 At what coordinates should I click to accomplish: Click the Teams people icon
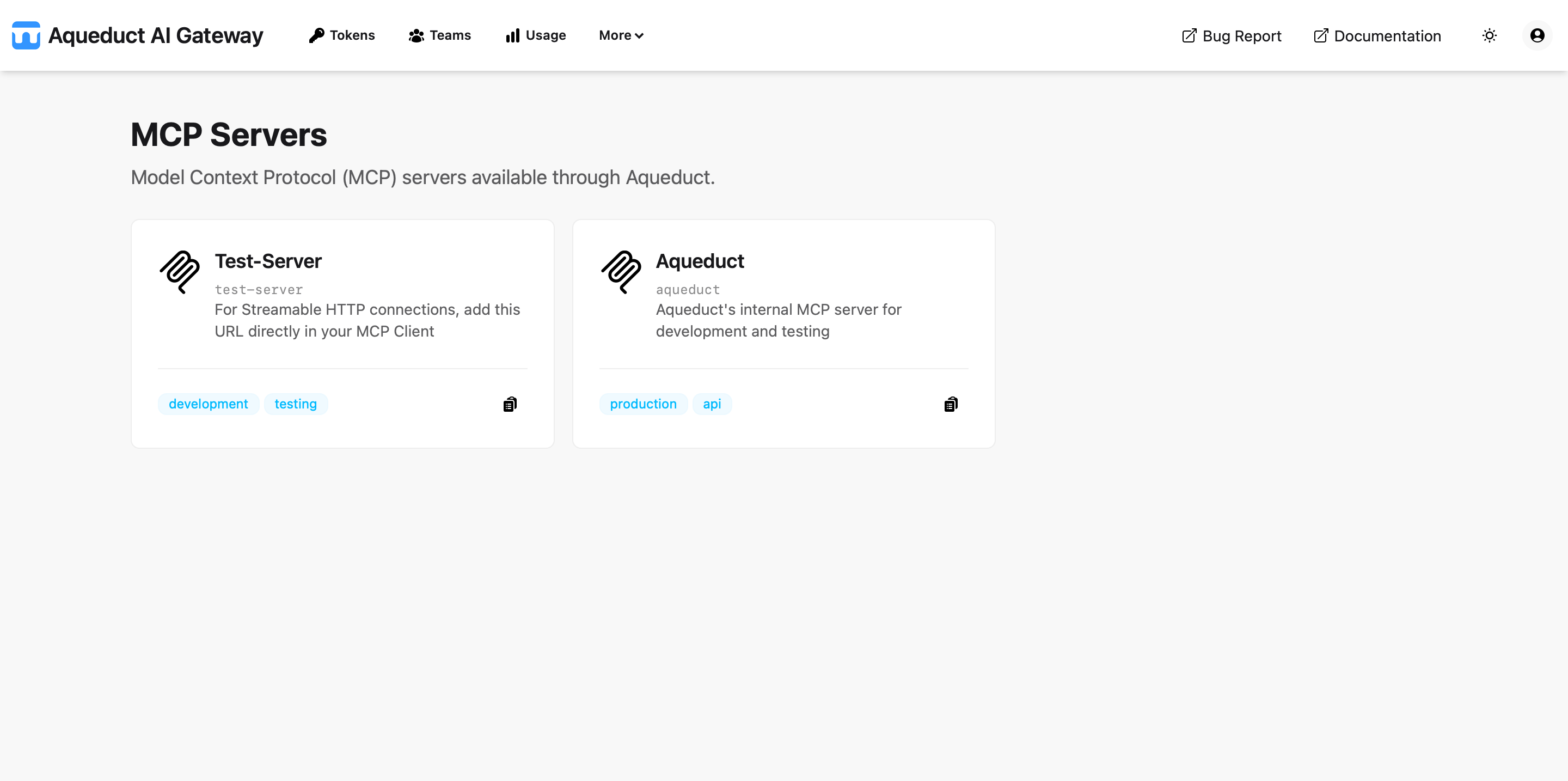click(416, 35)
